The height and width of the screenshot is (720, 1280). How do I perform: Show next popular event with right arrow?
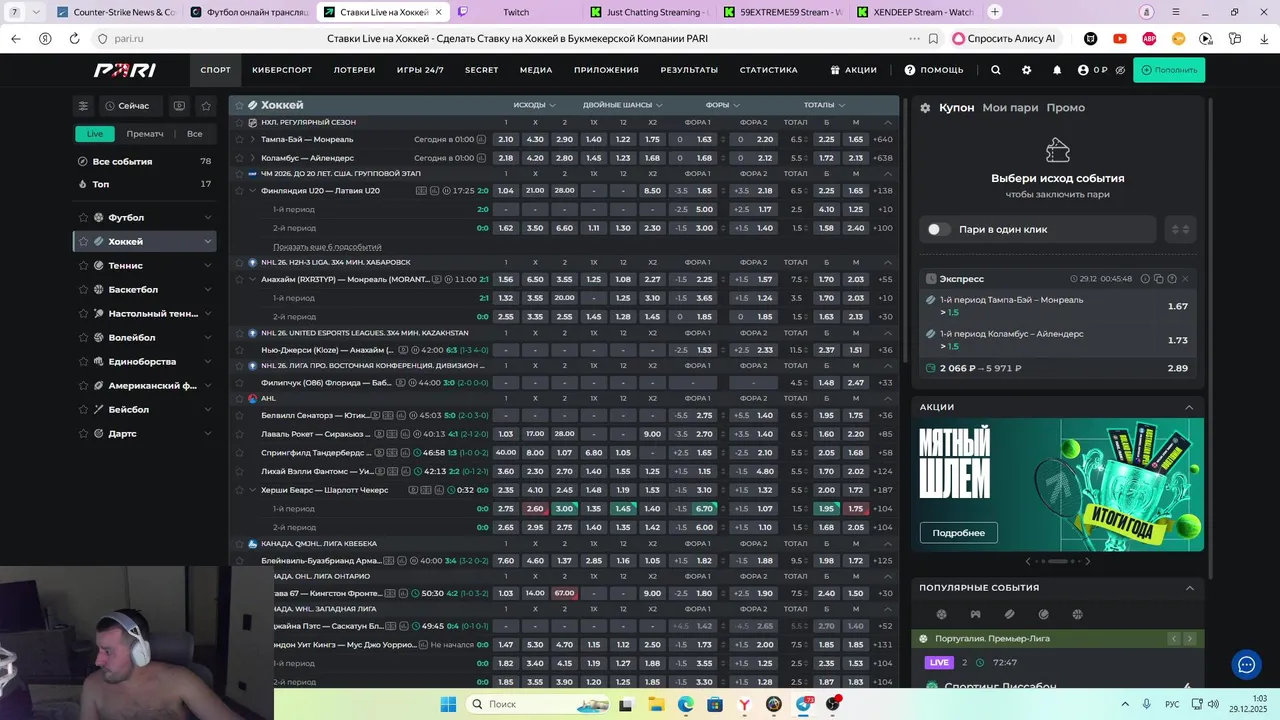pyautogui.click(x=1189, y=639)
